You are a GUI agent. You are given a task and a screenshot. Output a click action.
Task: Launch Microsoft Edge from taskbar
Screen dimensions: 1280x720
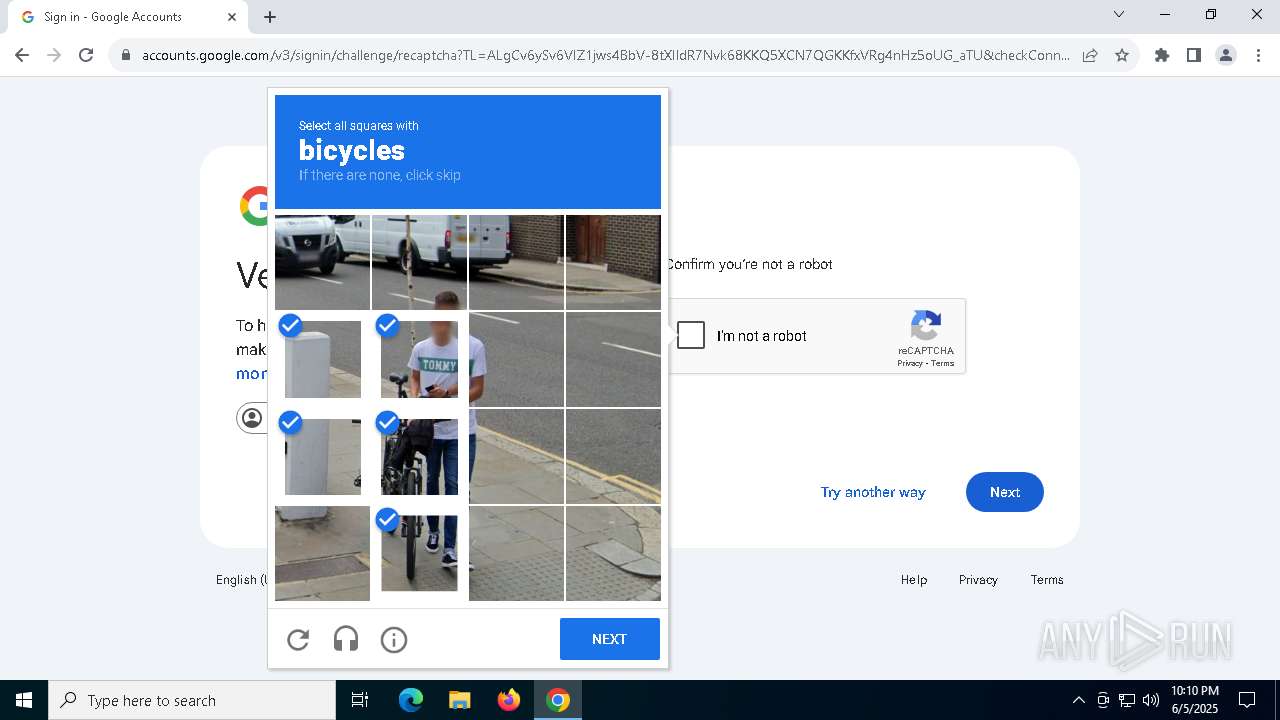click(x=411, y=700)
